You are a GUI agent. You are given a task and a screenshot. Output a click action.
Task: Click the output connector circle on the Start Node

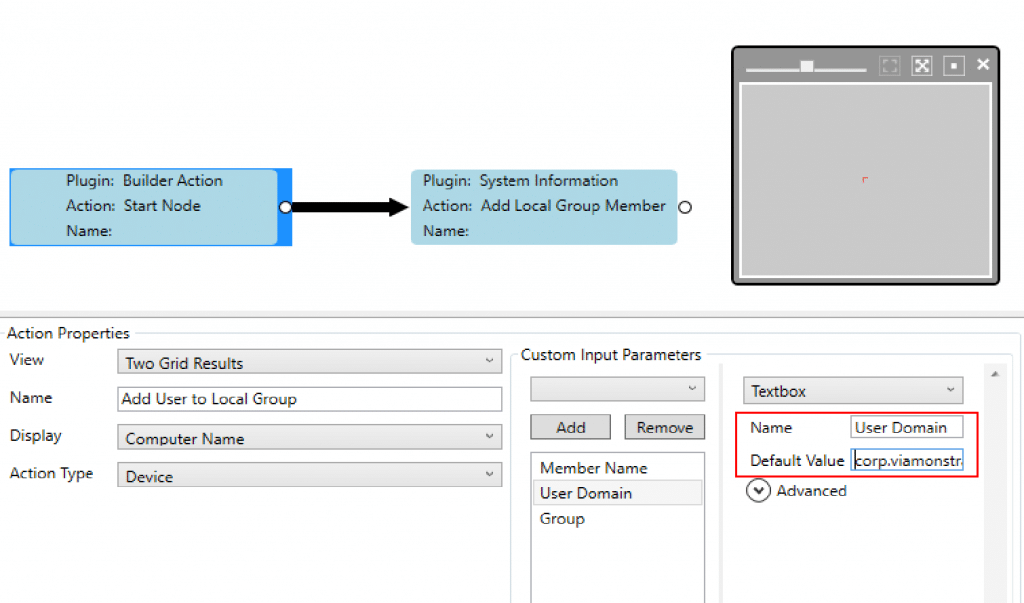[286, 207]
